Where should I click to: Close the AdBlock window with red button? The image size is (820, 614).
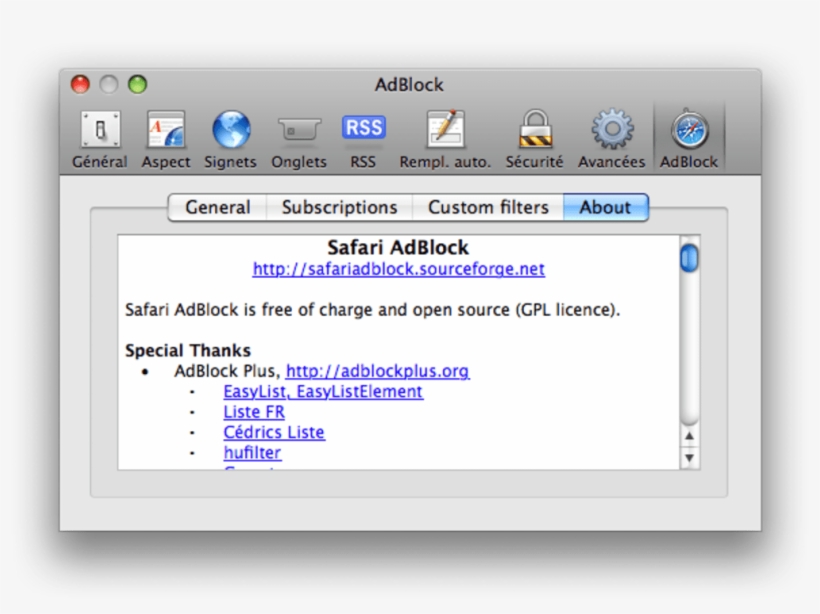80,84
